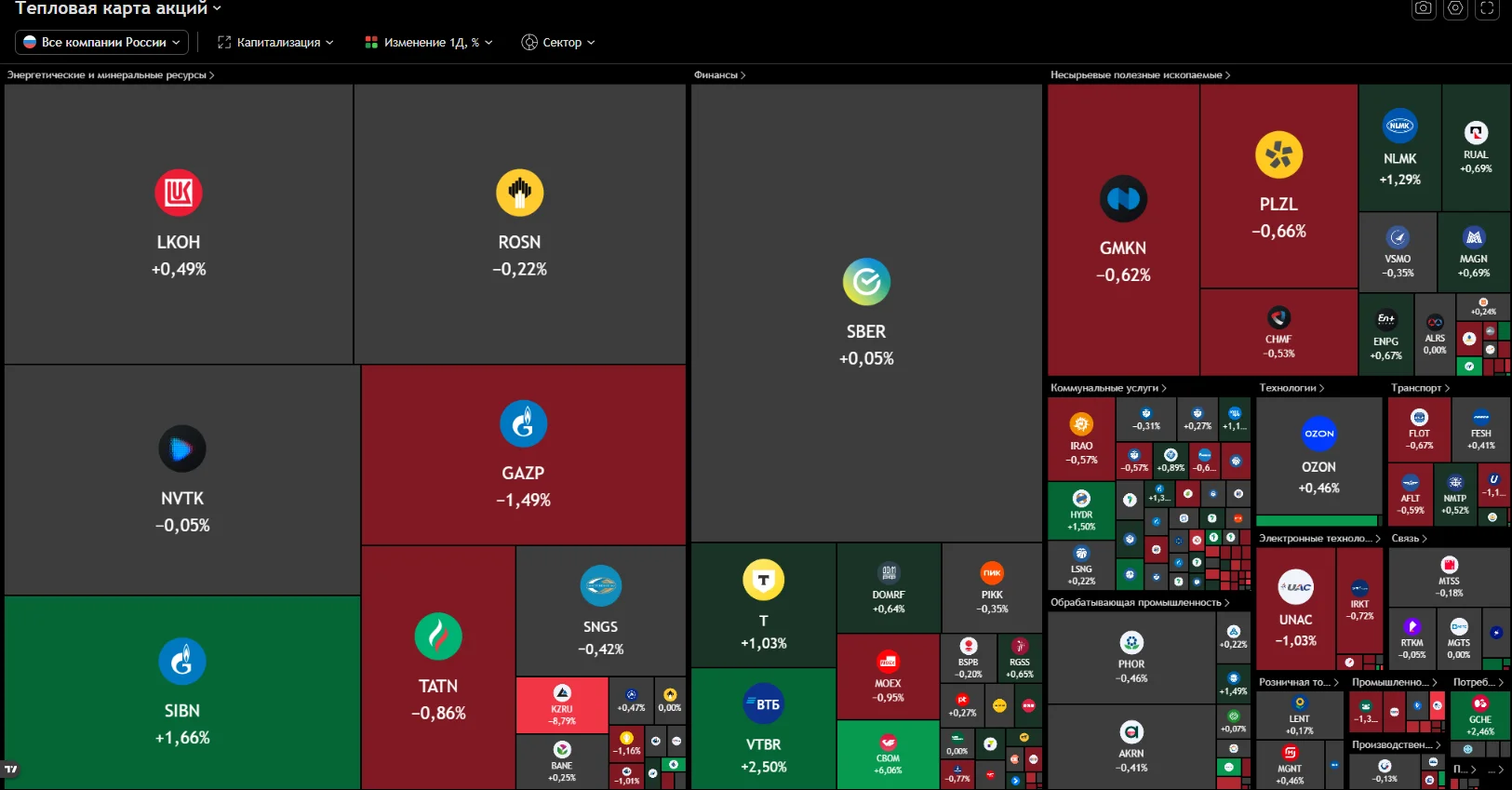The height and width of the screenshot is (790, 1512).
Task: Click the TradingView logo in the corner
Action: click(x=11, y=770)
